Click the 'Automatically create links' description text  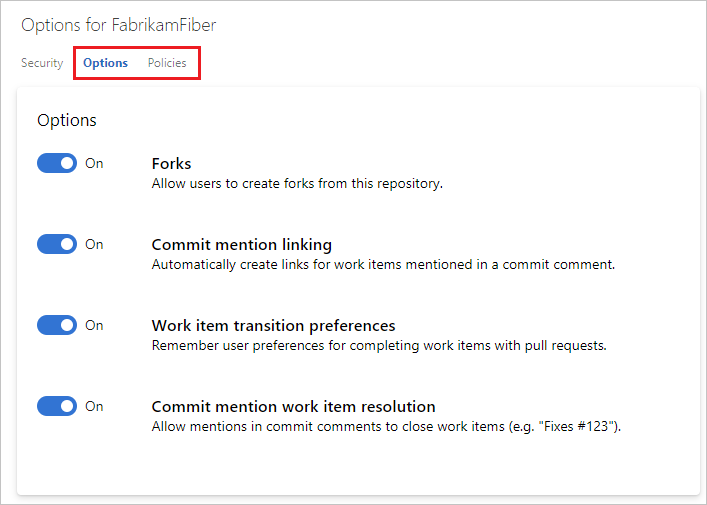tap(383, 265)
